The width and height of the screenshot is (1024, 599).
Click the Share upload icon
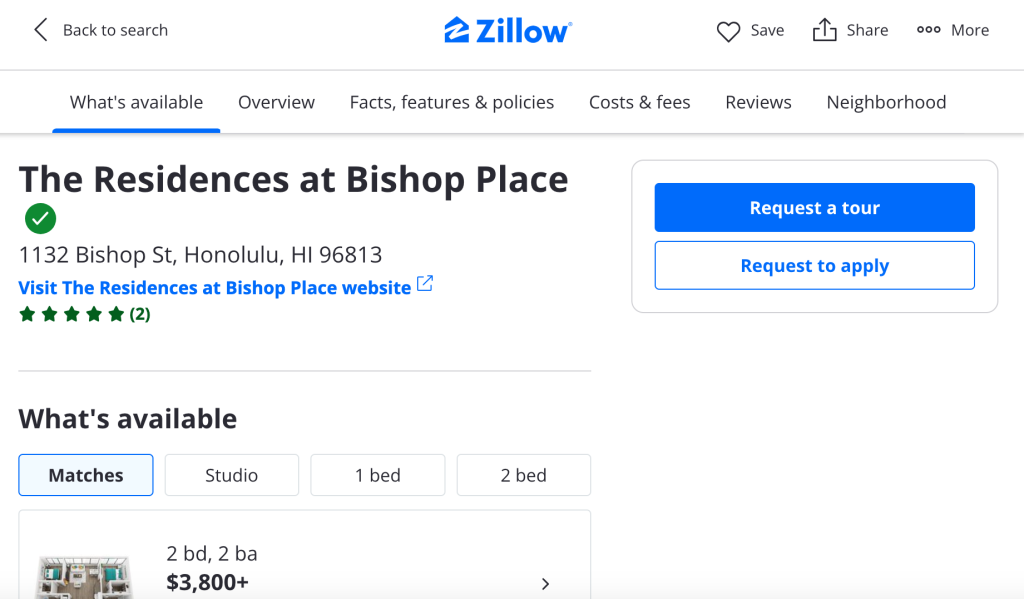coord(824,30)
